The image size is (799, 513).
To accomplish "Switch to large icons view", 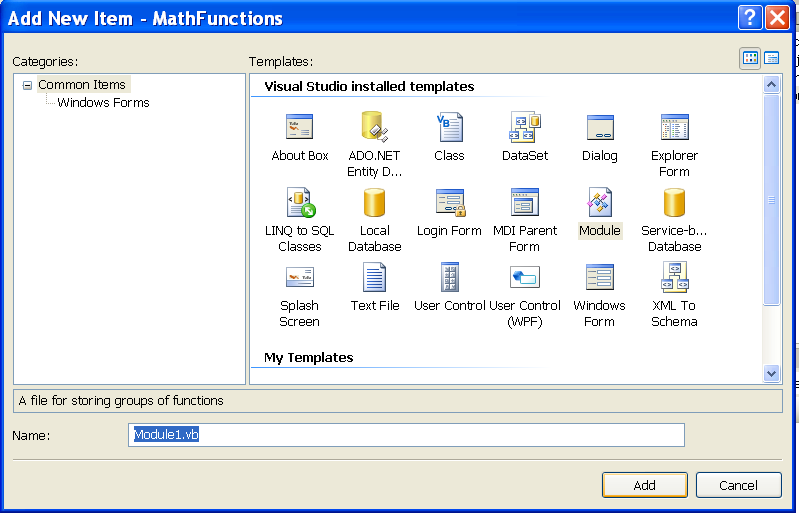I will point(750,59).
